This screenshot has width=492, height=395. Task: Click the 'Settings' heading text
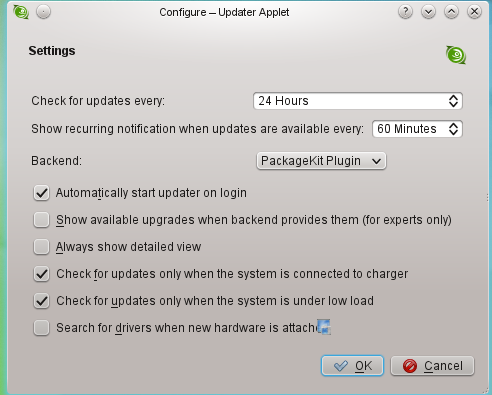(x=52, y=51)
